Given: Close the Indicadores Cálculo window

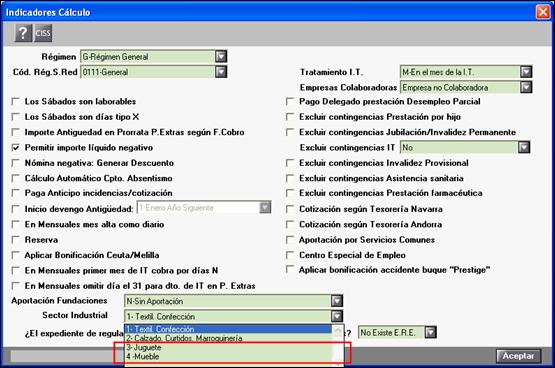Looking at the screenshot, I should coord(543,12).
